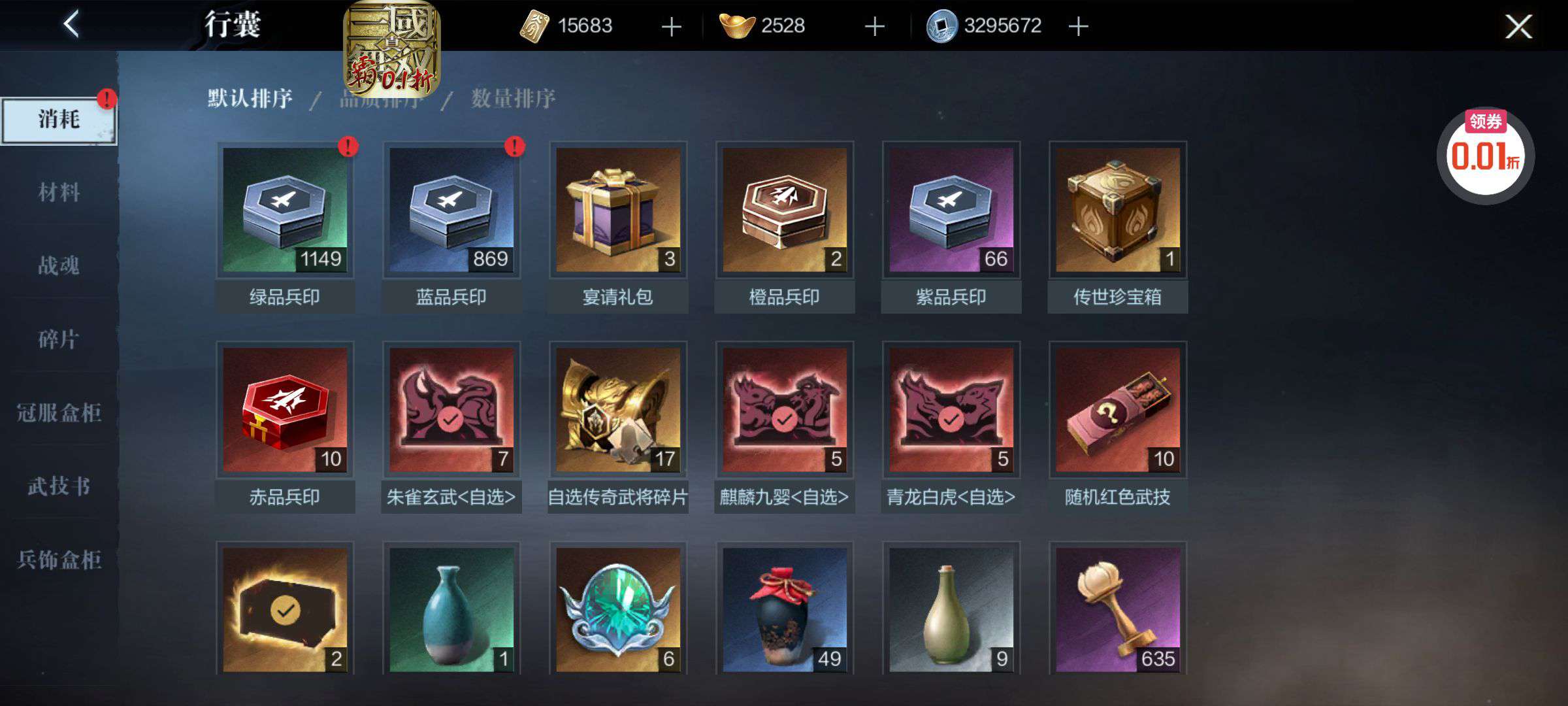
Task: Select the red 赤品兵印 item
Action: click(285, 410)
